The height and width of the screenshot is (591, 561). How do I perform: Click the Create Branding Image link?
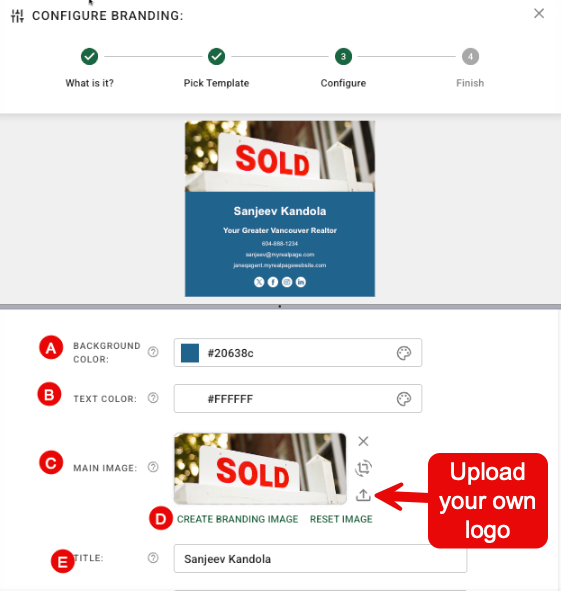point(238,519)
